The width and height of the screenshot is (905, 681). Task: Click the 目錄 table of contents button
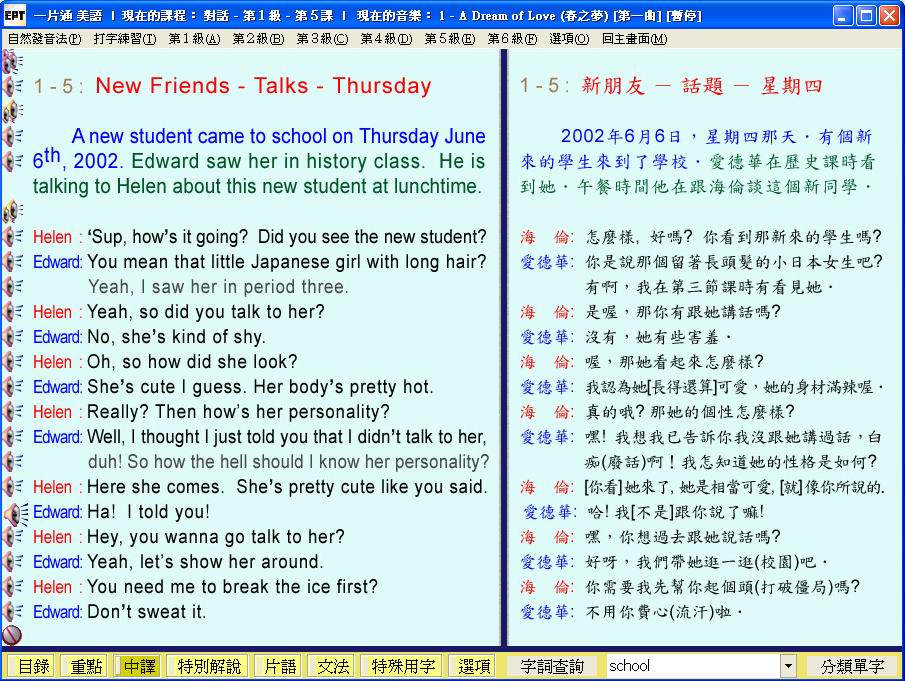(x=33, y=666)
